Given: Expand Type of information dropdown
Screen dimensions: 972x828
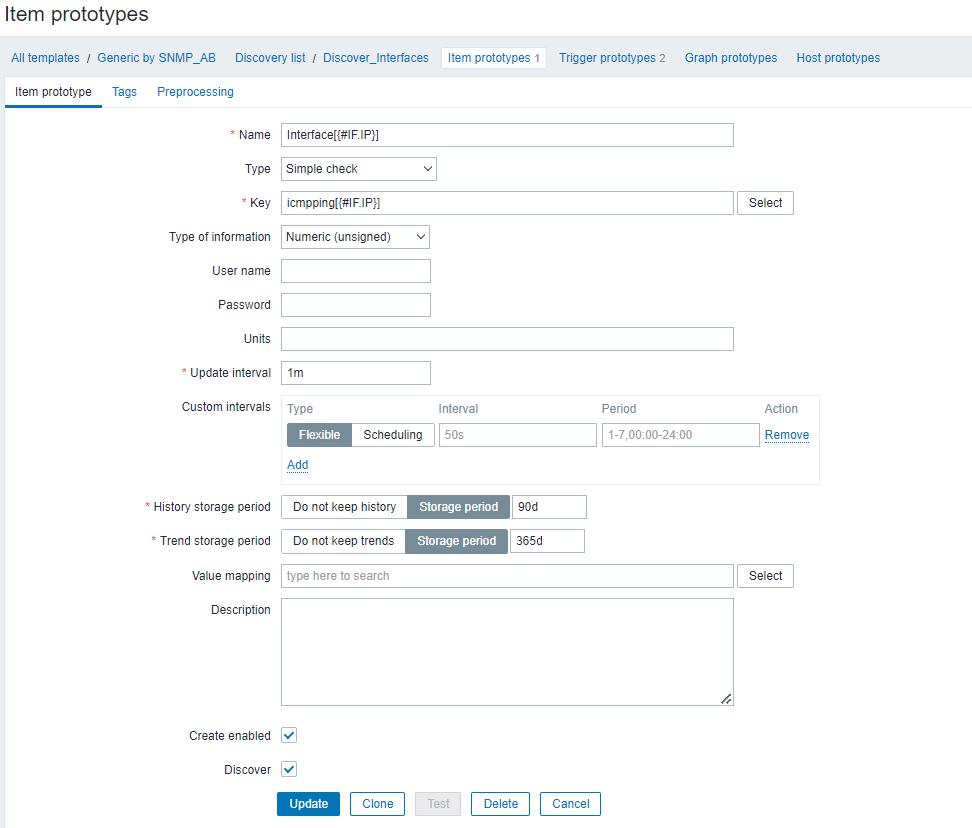Looking at the screenshot, I should pos(355,237).
